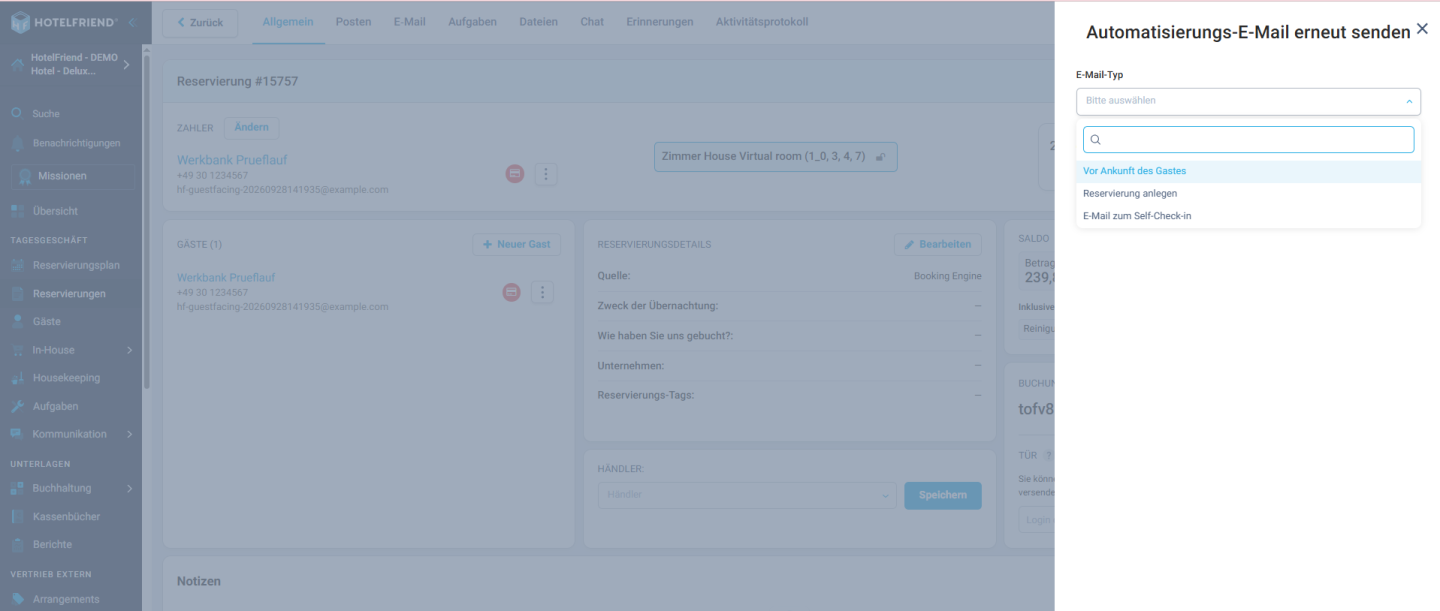Open the Händler dropdown

(747, 495)
